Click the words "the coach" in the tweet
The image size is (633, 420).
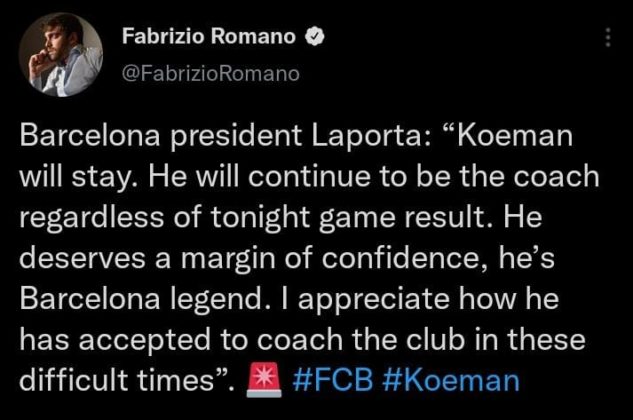coord(530,177)
